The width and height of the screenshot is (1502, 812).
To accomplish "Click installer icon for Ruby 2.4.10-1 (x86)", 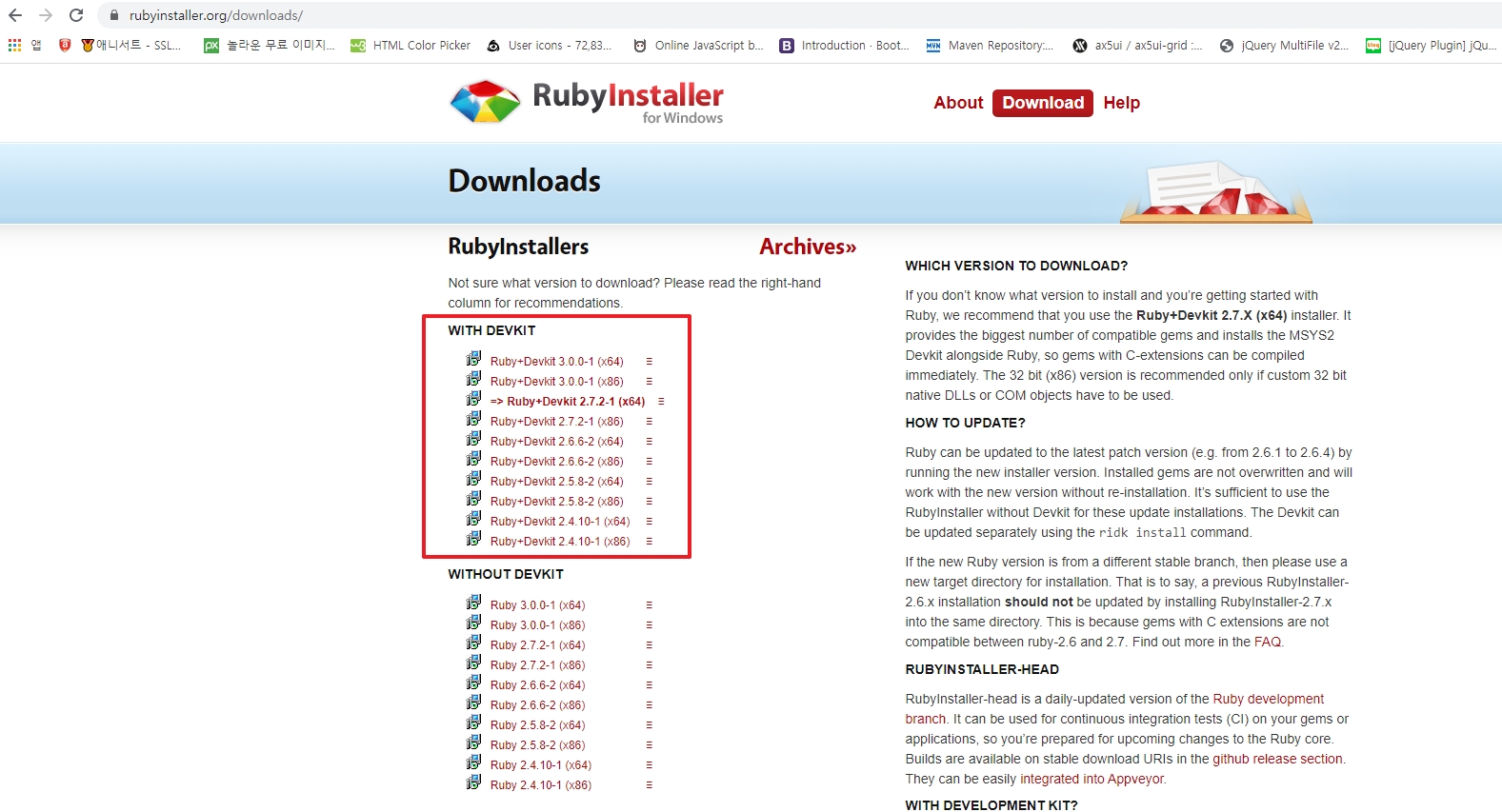I will 473,782.
